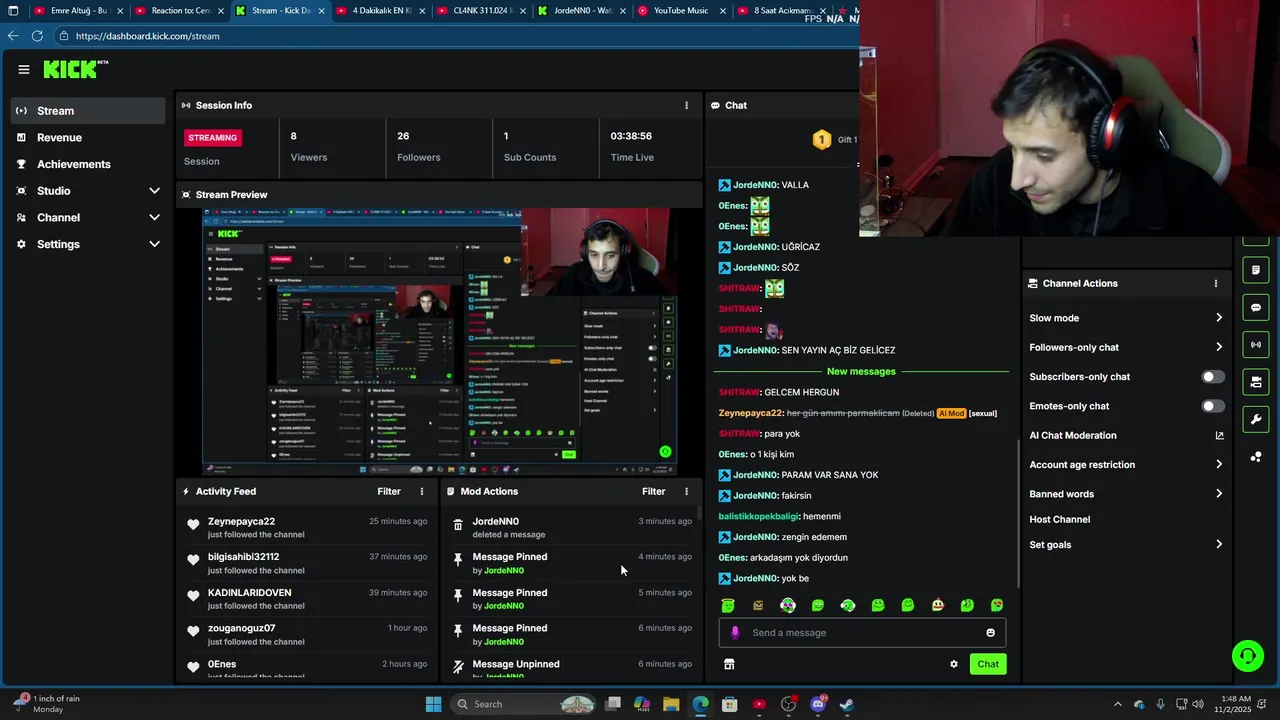Viewport: 1280px width, 720px height.
Task: Expand the Studio sidebar section
Action: point(154,191)
